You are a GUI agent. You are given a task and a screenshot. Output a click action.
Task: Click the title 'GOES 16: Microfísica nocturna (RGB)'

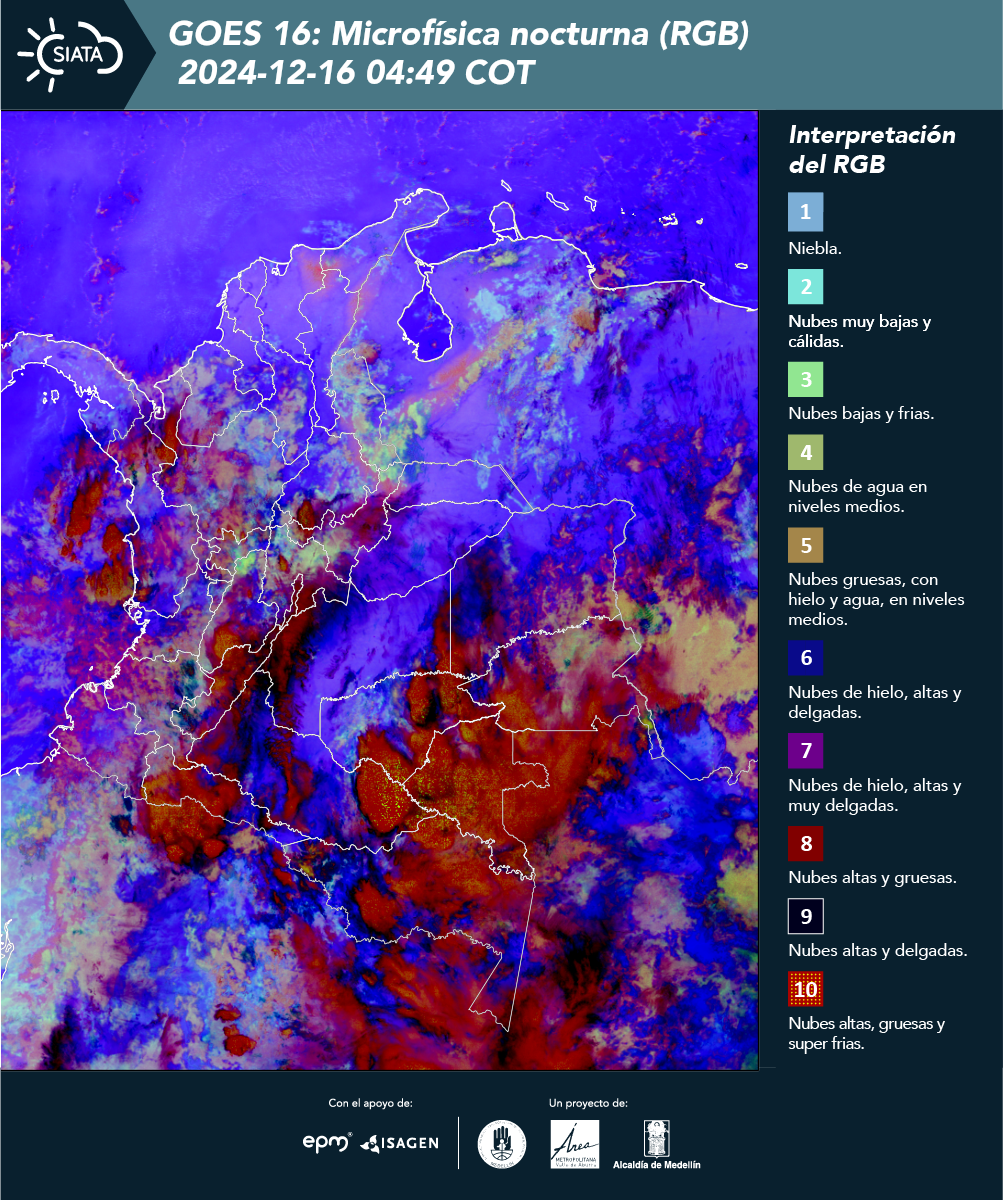click(459, 34)
